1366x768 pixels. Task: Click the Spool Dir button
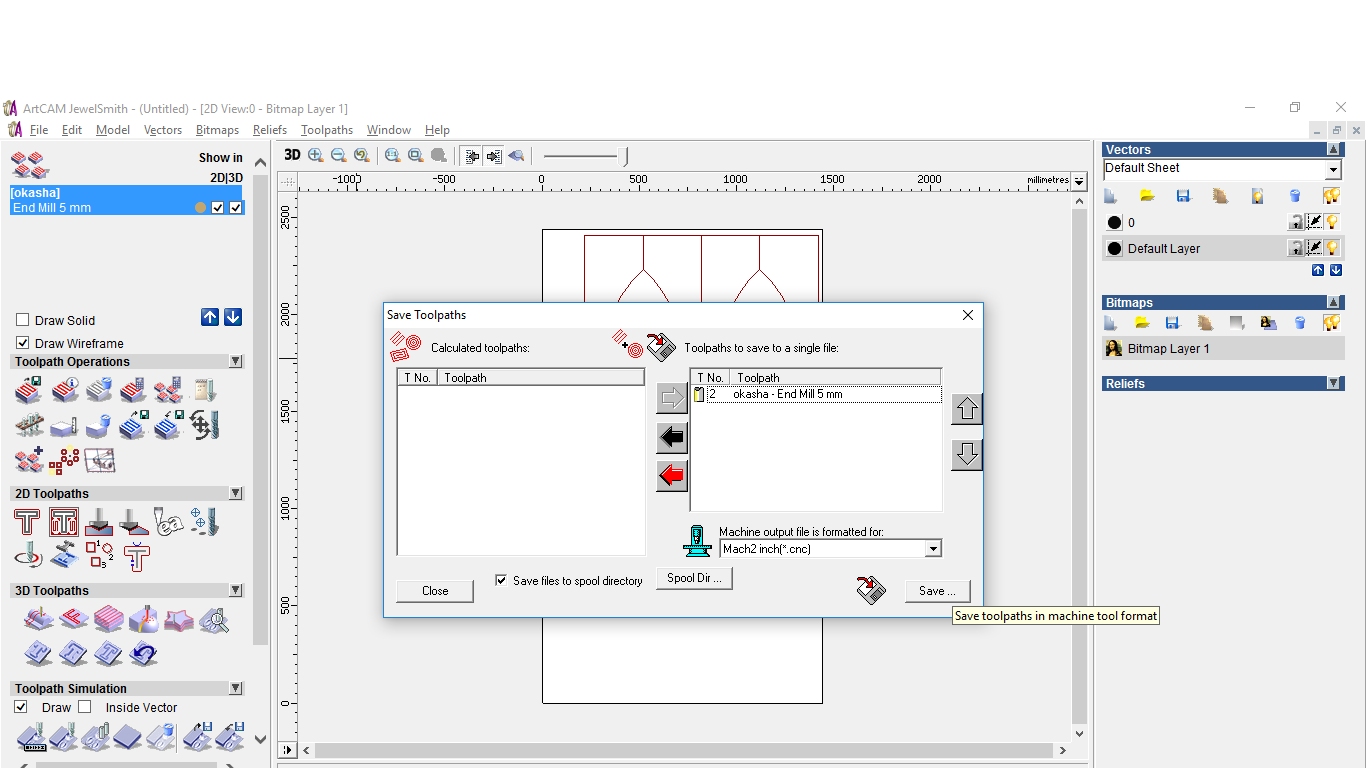coord(694,578)
